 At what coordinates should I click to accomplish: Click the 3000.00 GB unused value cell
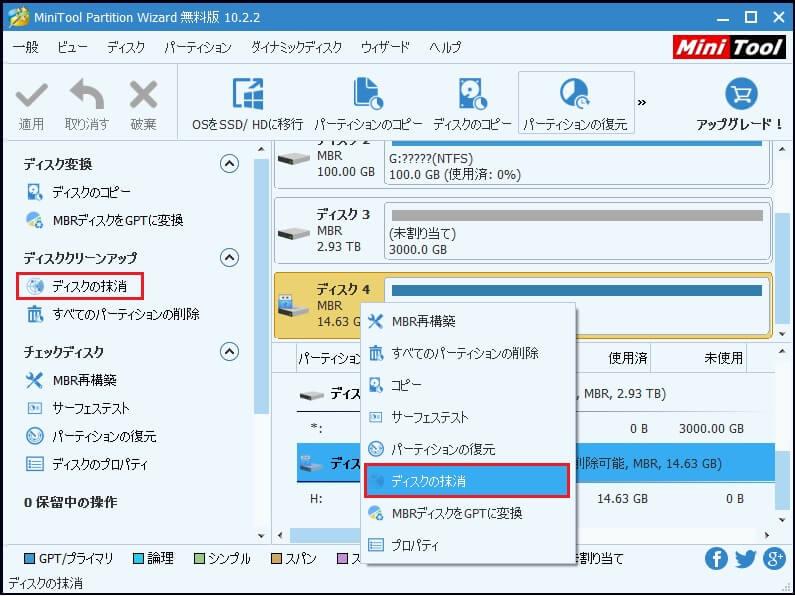click(711, 429)
